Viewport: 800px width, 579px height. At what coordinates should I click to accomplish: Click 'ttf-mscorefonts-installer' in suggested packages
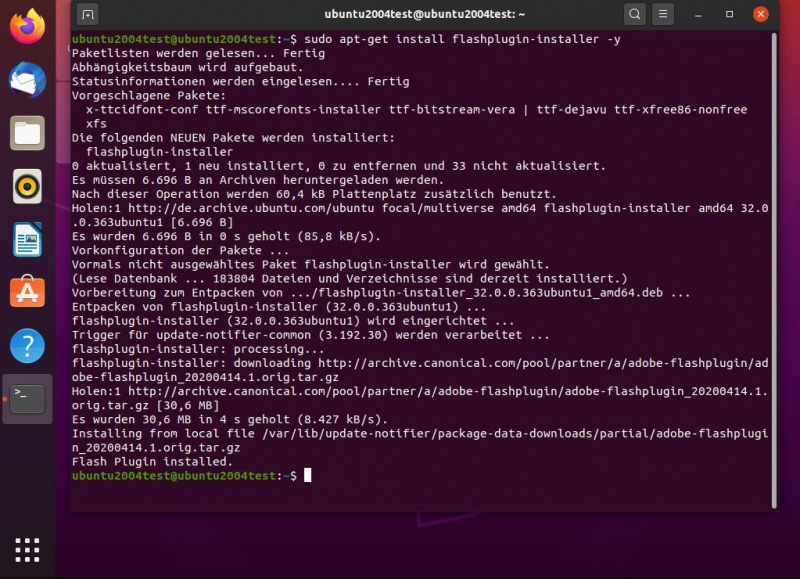293,110
